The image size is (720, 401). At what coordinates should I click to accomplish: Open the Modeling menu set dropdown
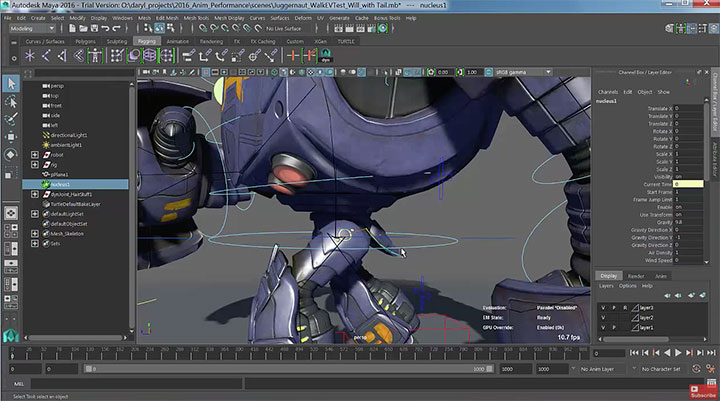(32, 28)
